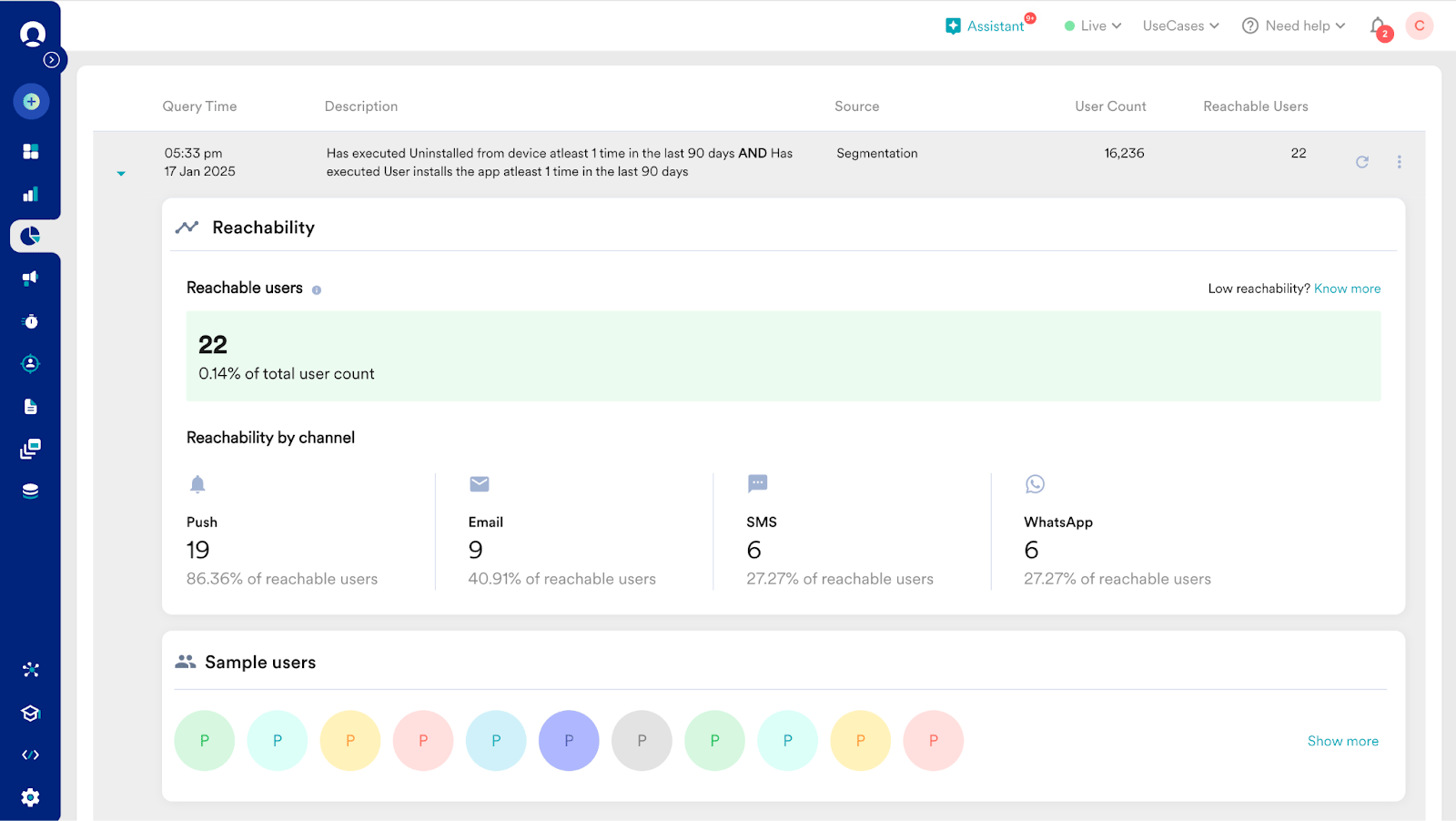This screenshot has height=821, width=1456.
Task: Click Show more sample users
Action: 1342,741
